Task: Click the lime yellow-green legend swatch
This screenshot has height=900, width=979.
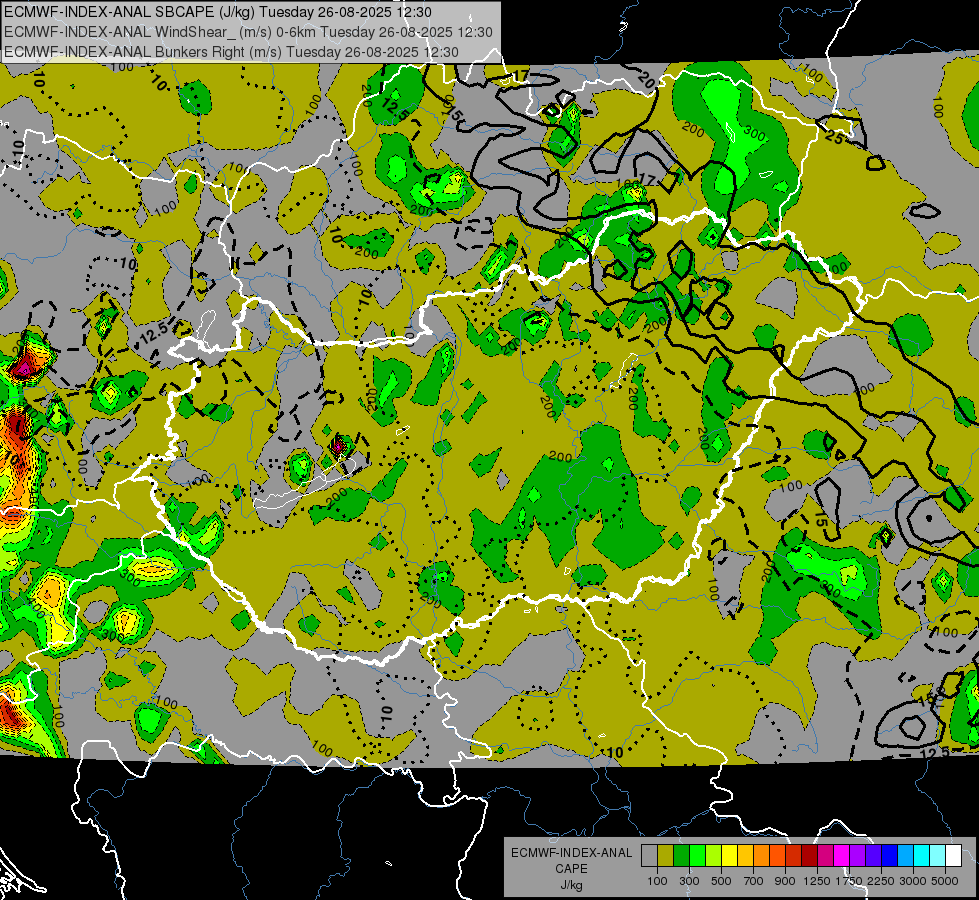Action: click(x=714, y=856)
